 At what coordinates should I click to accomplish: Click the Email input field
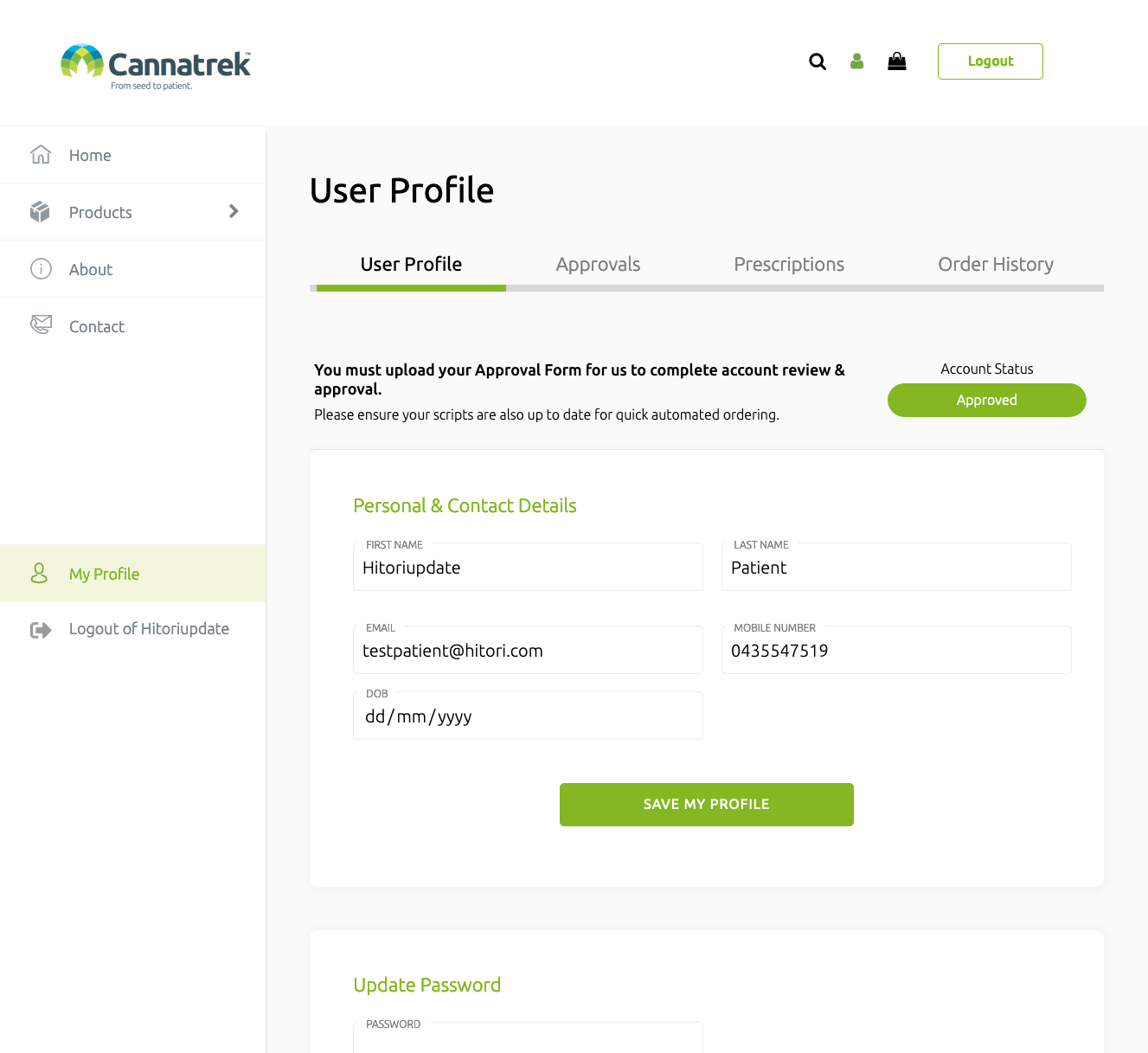click(x=528, y=651)
